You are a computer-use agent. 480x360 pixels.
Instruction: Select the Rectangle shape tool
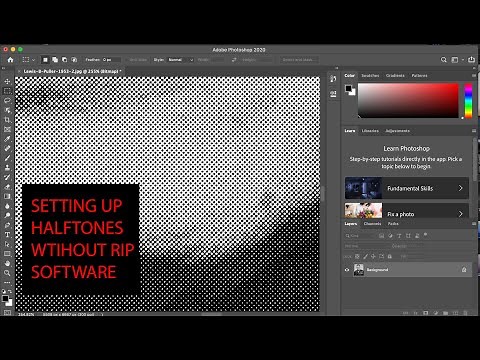pyautogui.click(x=7, y=254)
